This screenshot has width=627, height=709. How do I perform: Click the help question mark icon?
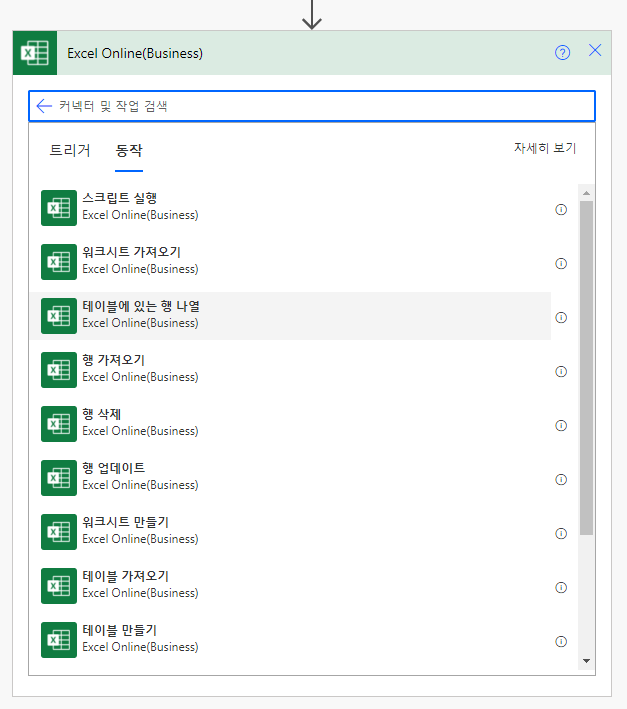tap(562, 53)
